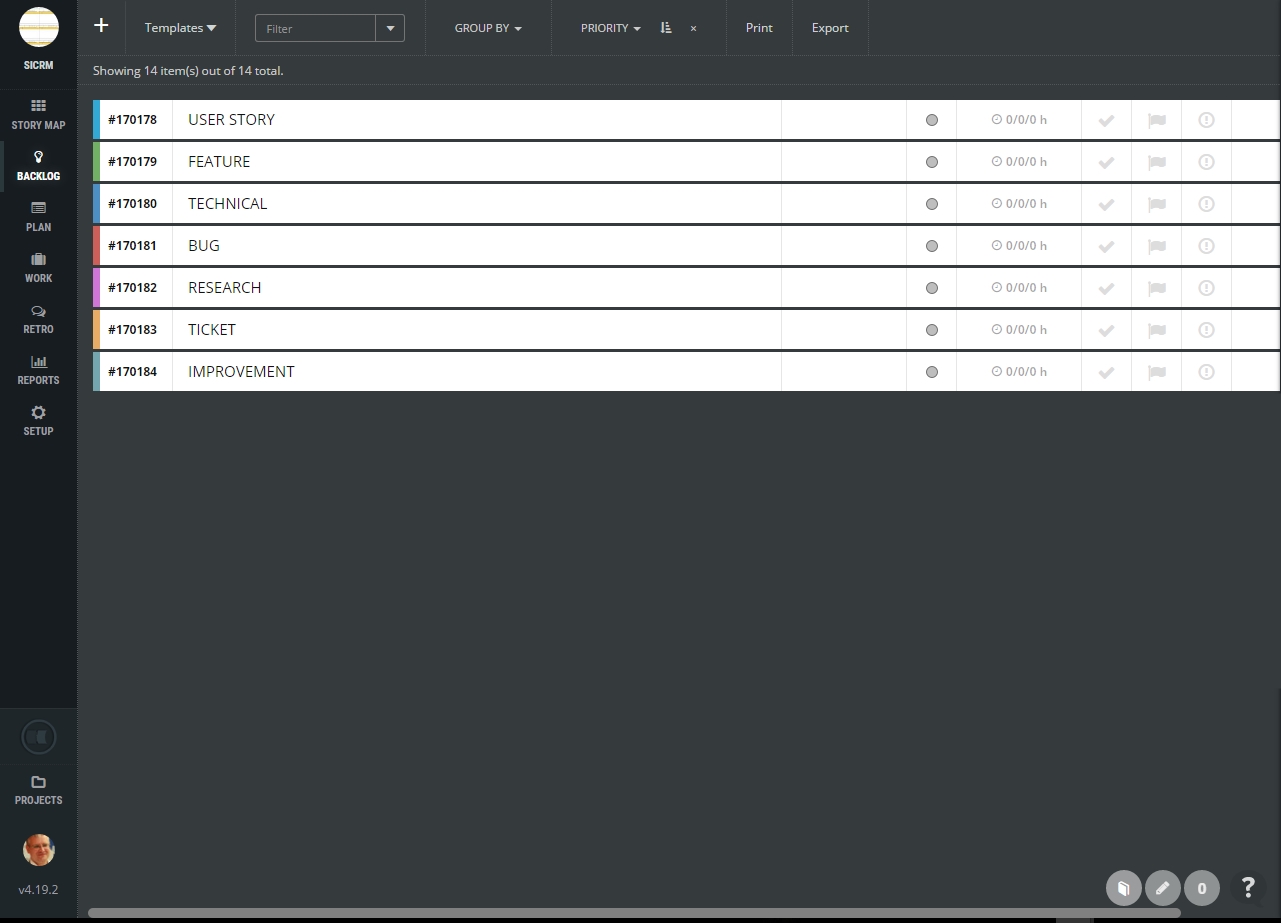
Task: Select the IMPROVEMENT item title
Action: point(241,371)
